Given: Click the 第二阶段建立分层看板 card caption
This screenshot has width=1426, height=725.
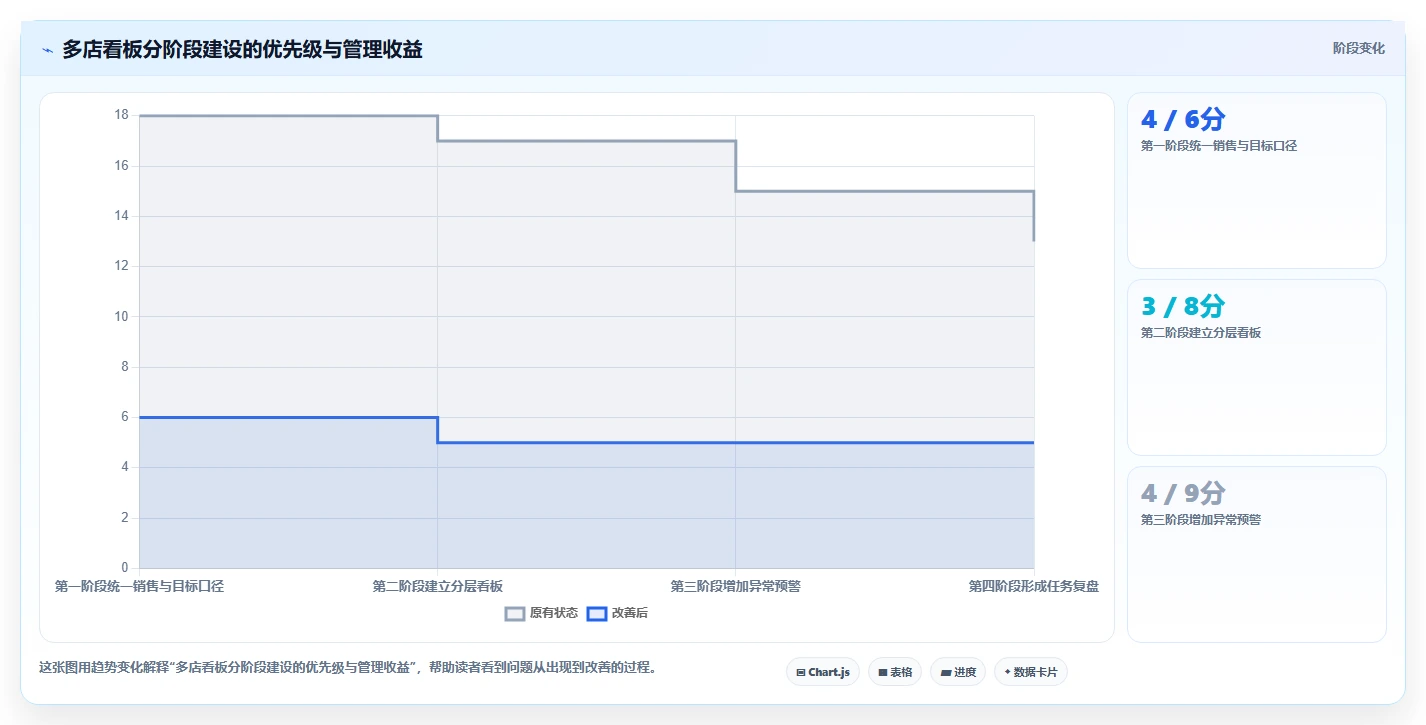Looking at the screenshot, I should [1201, 333].
